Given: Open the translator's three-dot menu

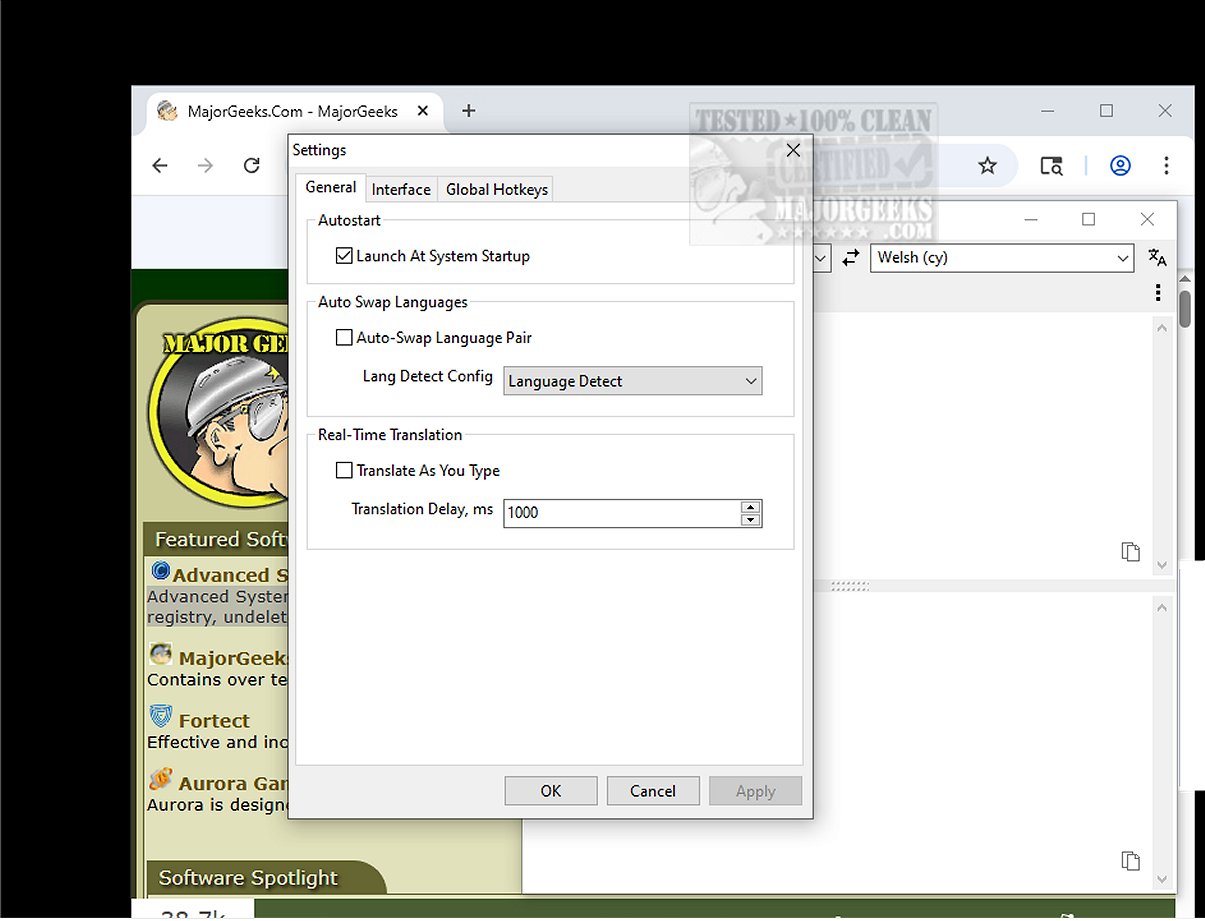Looking at the screenshot, I should point(1158,293).
